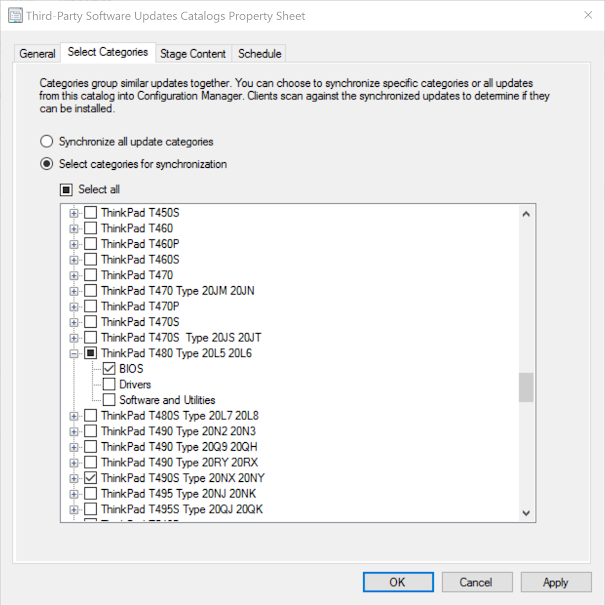Expand ThinkPad T495 Type 20NJ 20NK node

[74, 494]
